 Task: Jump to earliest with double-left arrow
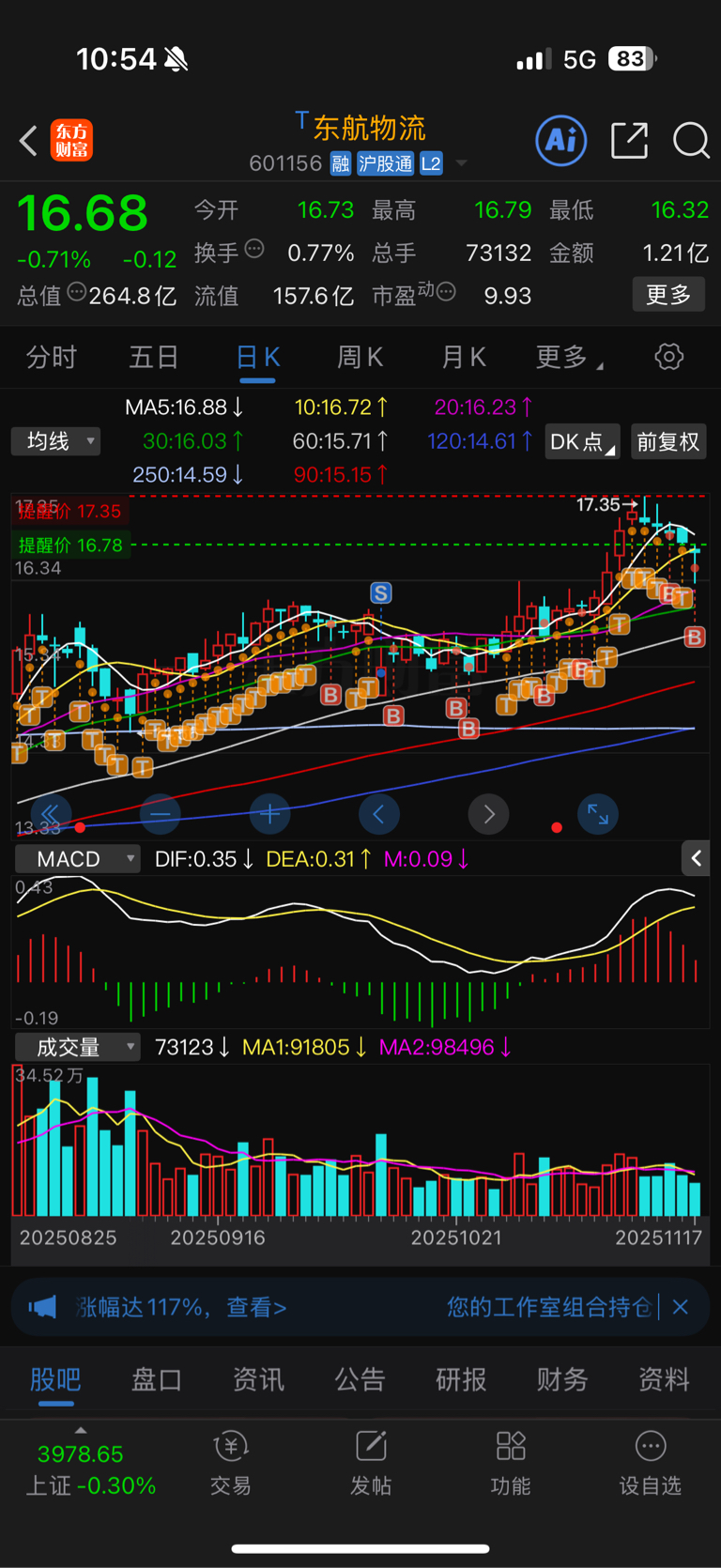[x=51, y=814]
